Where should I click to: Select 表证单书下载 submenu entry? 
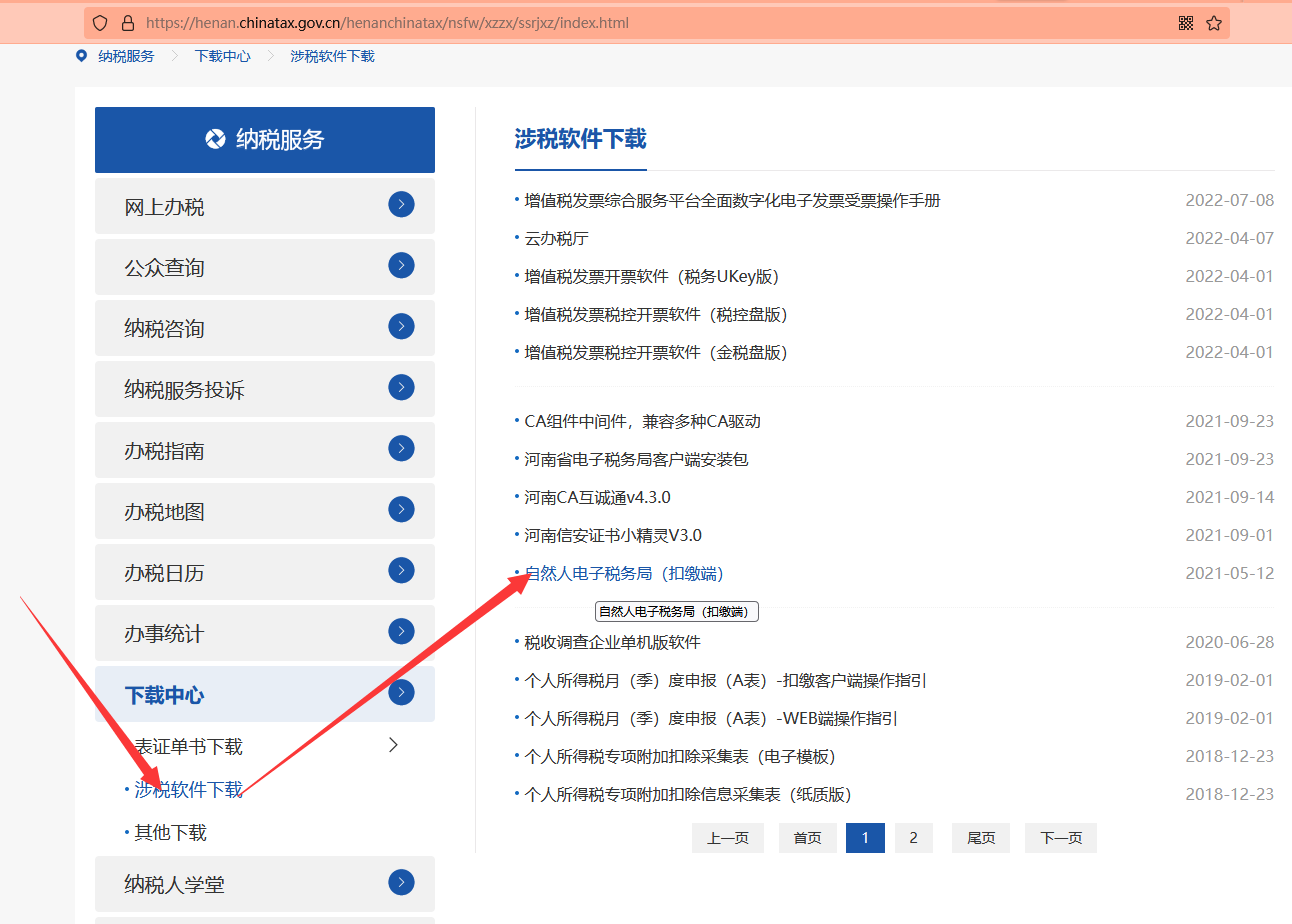point(188,747)
